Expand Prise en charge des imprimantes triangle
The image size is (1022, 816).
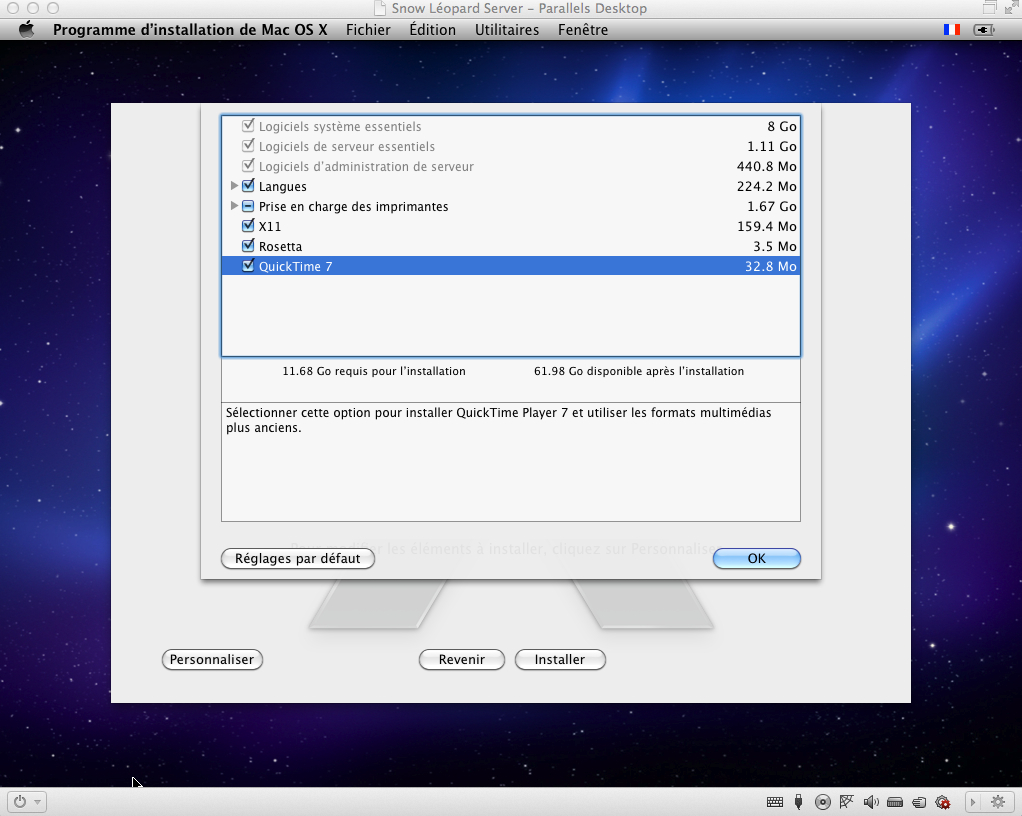click(x=234, y=206)
